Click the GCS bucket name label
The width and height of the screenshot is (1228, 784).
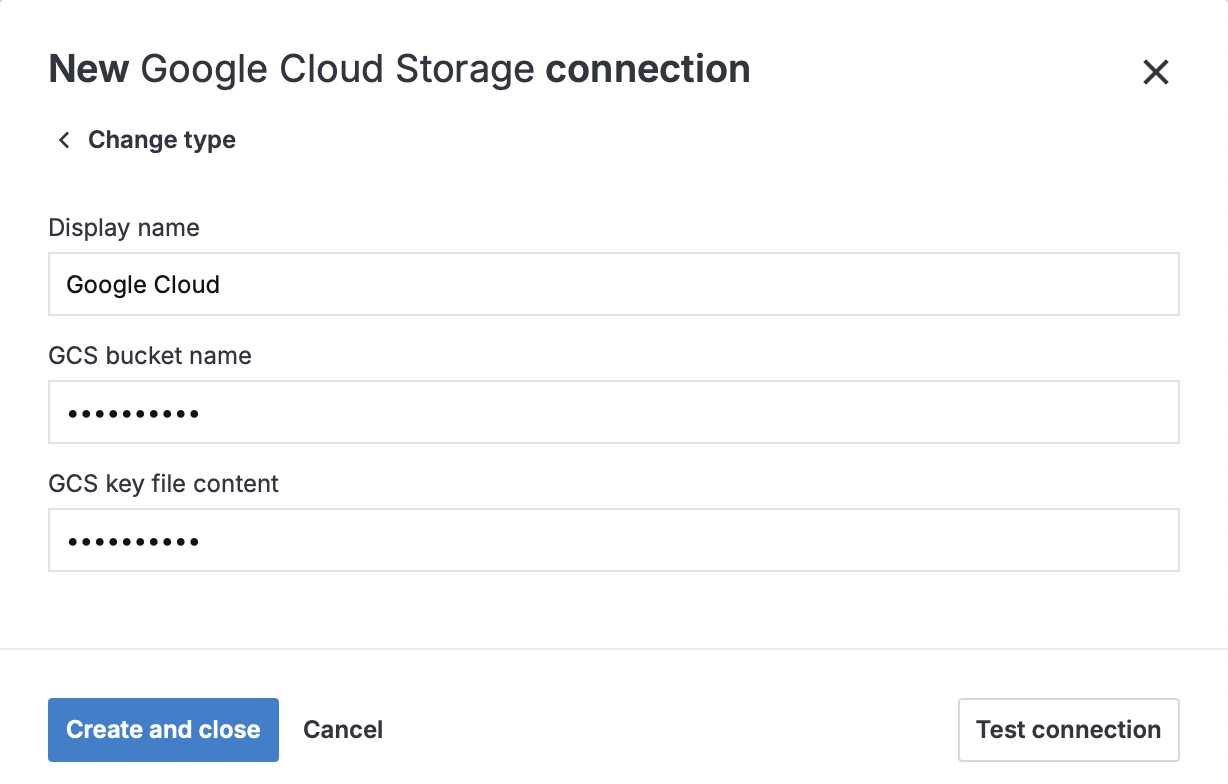coord(149,356)
